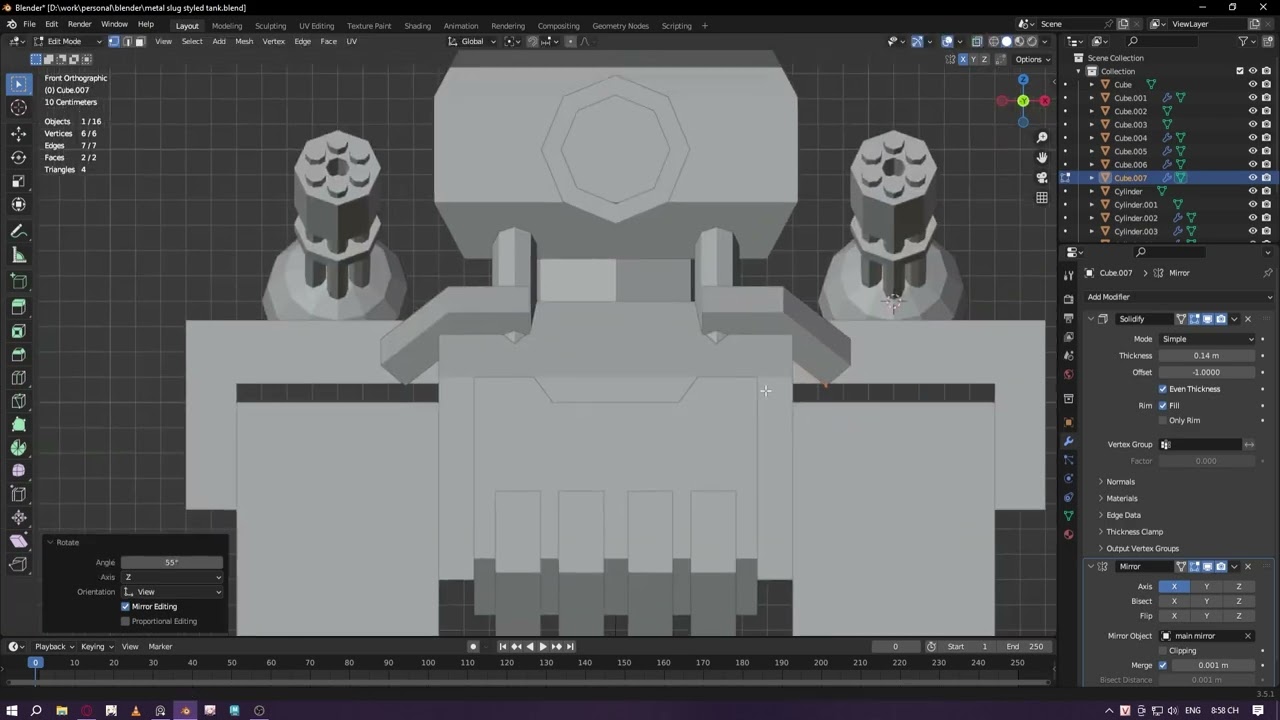Click the zoom viewport magnifier icon

(x=1042, y=138)
